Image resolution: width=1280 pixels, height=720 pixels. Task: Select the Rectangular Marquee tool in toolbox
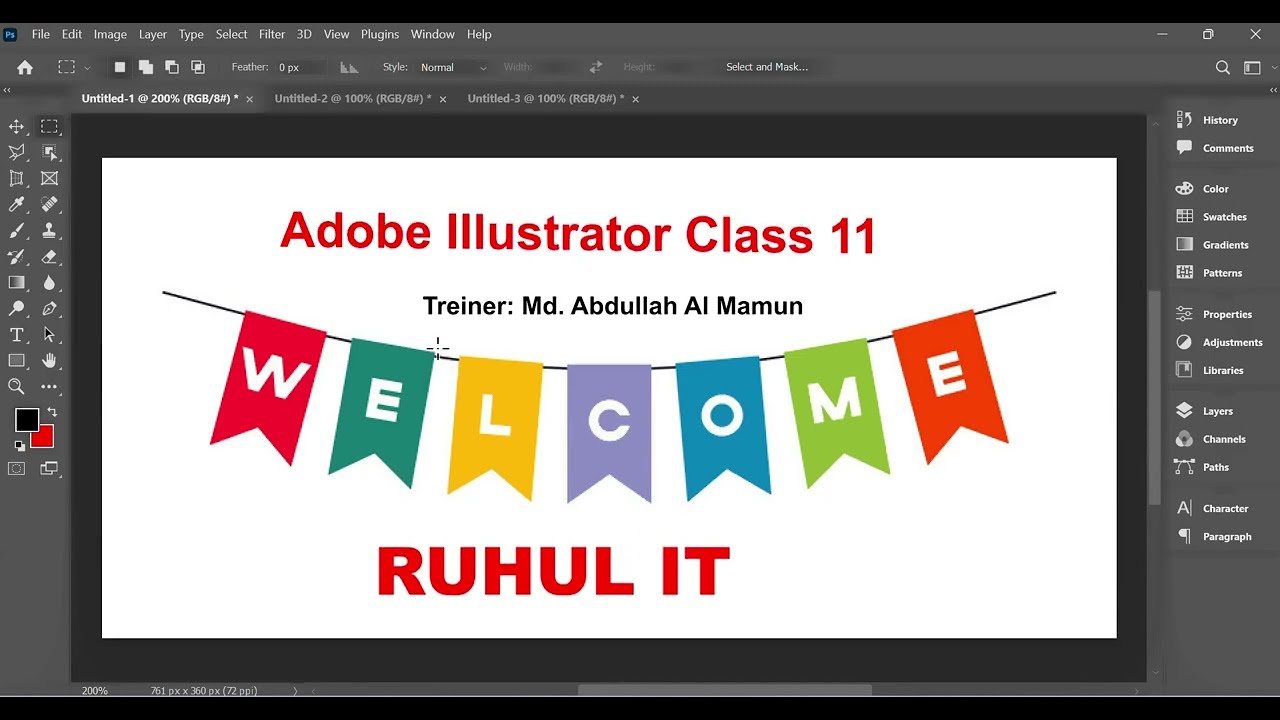49,127
